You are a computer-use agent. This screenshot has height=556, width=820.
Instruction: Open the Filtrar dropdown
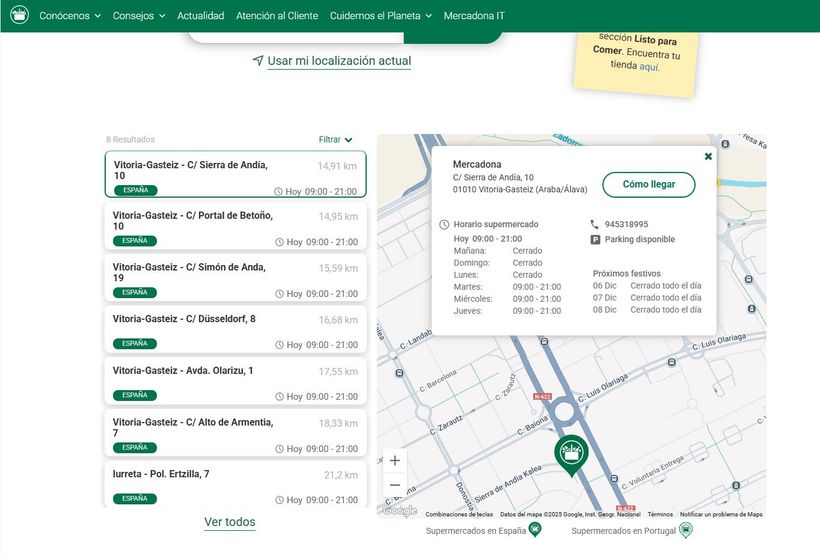click(335, 140)
